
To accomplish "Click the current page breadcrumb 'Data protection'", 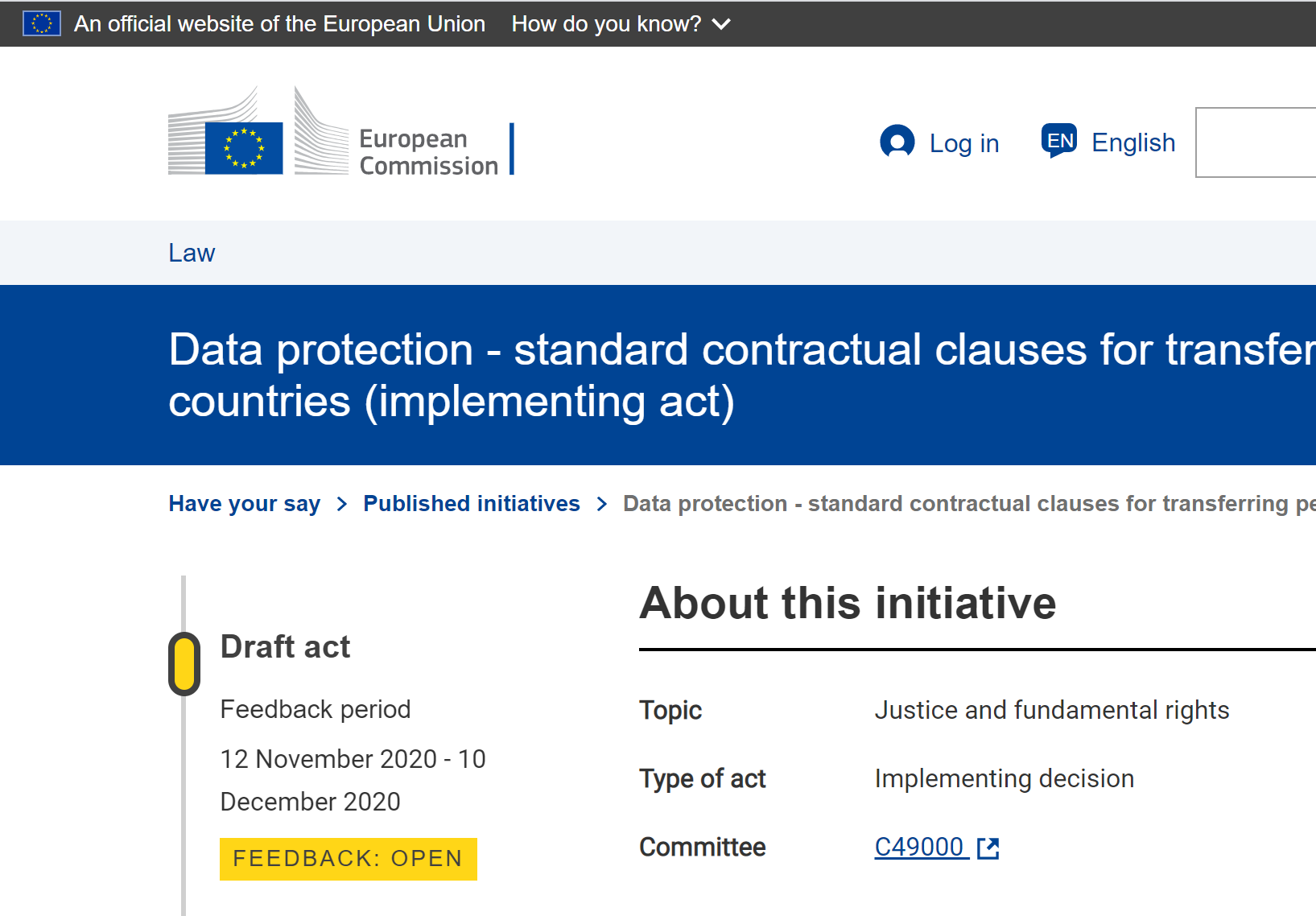I will click(969, 504).
